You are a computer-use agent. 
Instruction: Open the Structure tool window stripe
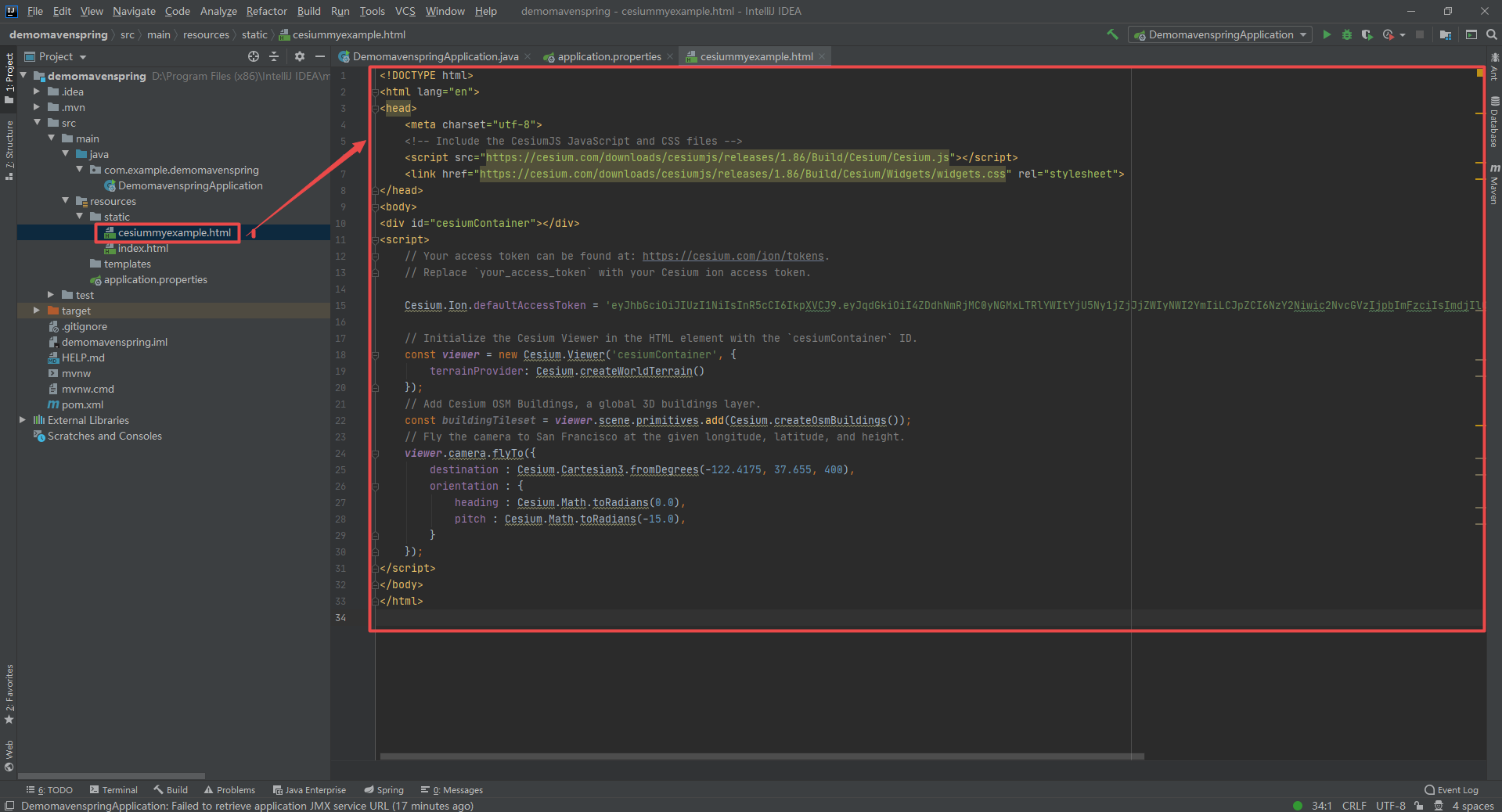click(9, 150)
